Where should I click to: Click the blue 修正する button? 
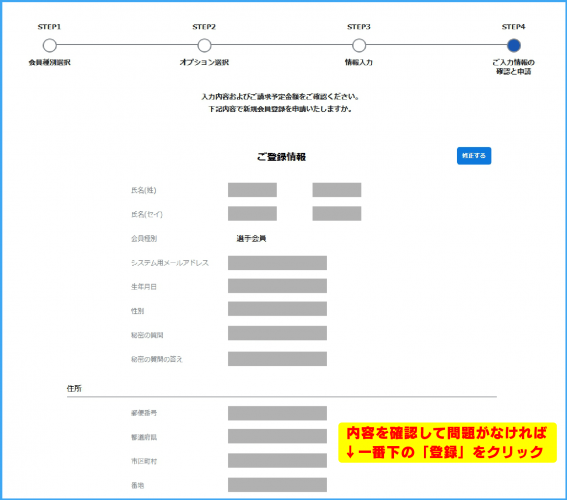474,156
